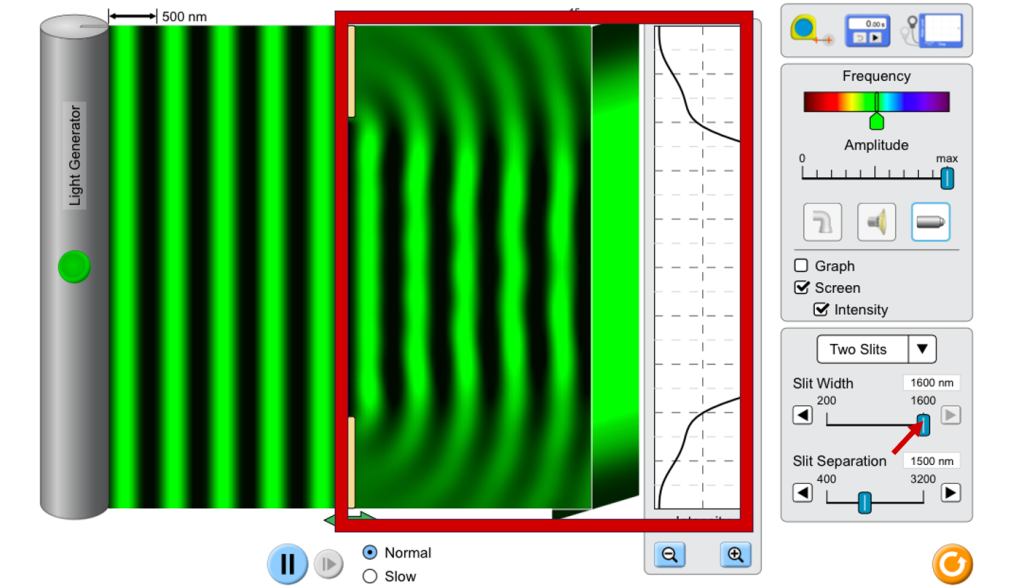This screenshot has width=1024, height=586.
Task: Increase Slit Separation with right arrow
Action: [950, 493]
